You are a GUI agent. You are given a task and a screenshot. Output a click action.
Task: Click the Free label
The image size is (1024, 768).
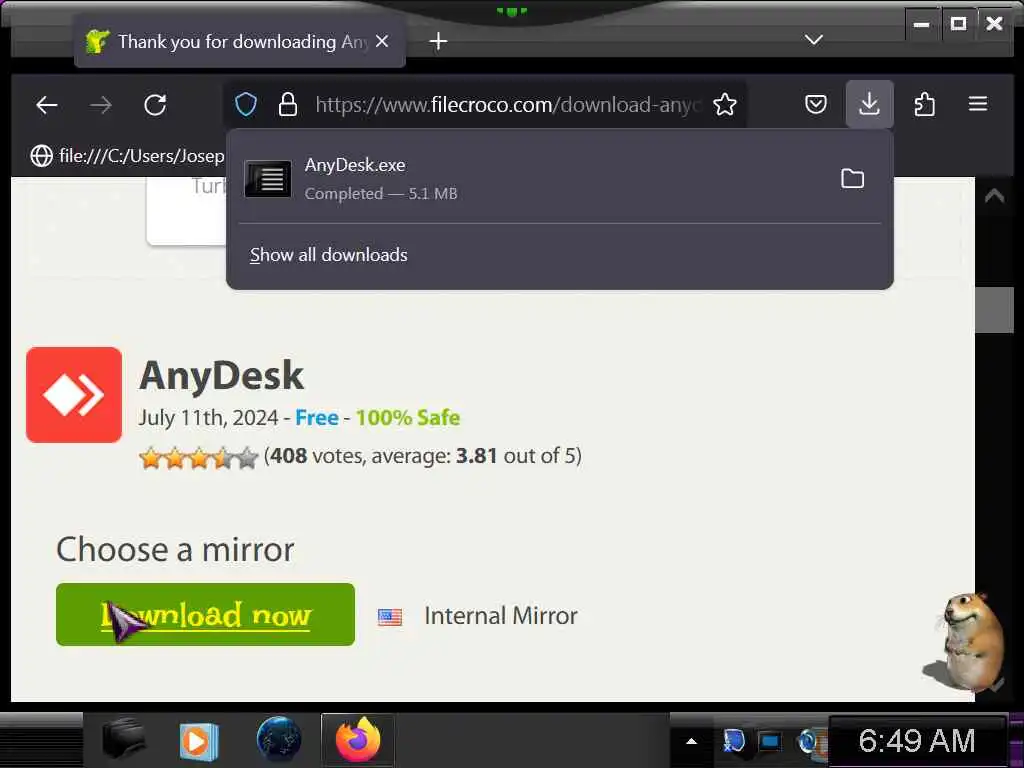coord(317,417)
